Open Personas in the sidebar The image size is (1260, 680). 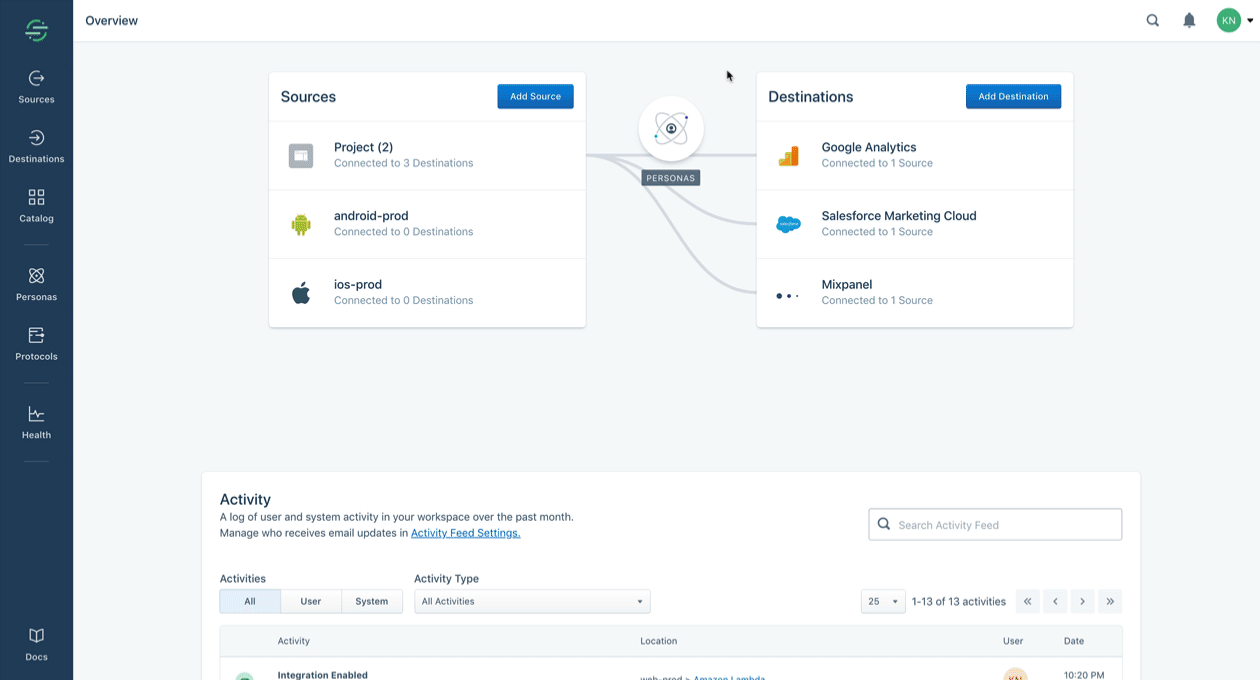click(36, 284)
